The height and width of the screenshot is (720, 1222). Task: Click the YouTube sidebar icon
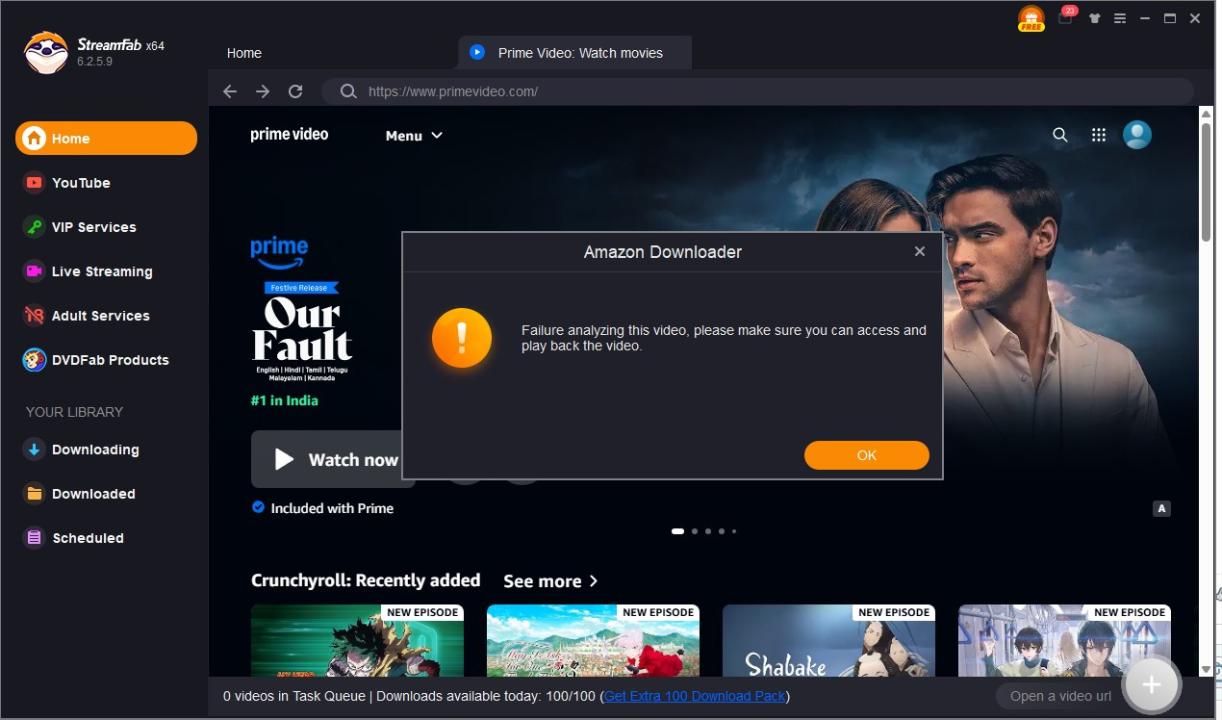click(x=34, y=183)
